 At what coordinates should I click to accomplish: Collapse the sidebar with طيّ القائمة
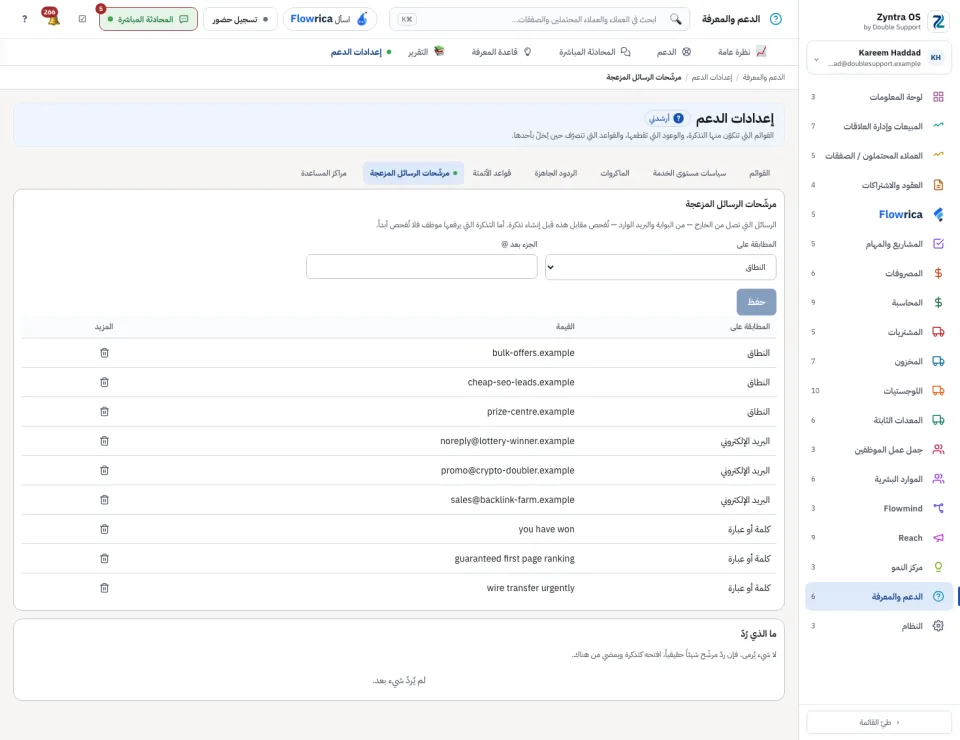[879, 722]
